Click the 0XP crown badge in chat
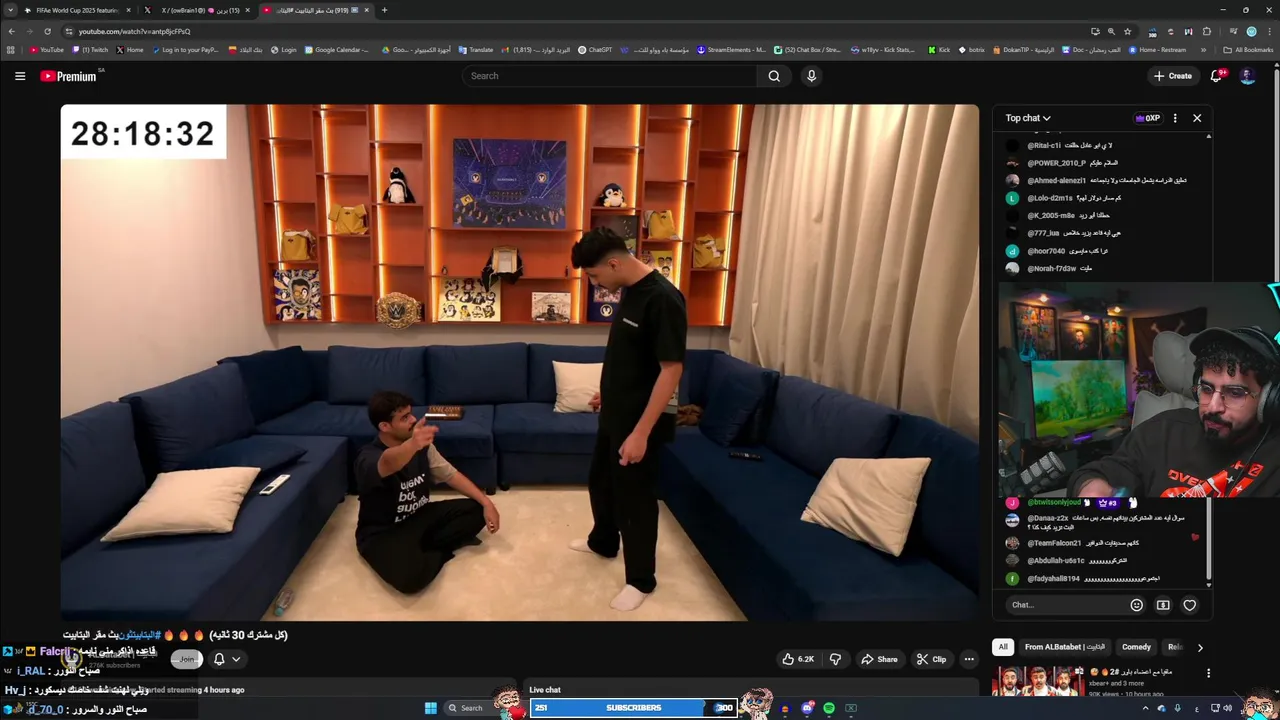This screenshot has width=1280, height=720. click(x=1148, y=118)
